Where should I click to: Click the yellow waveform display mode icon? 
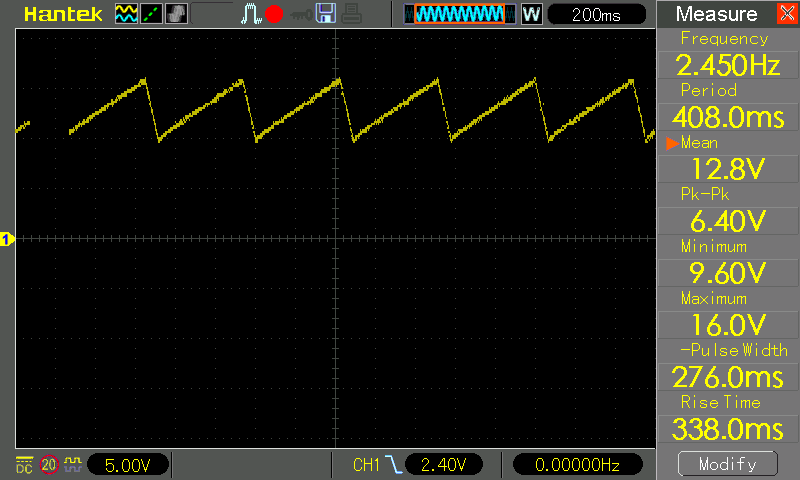(x=126, y=14)
